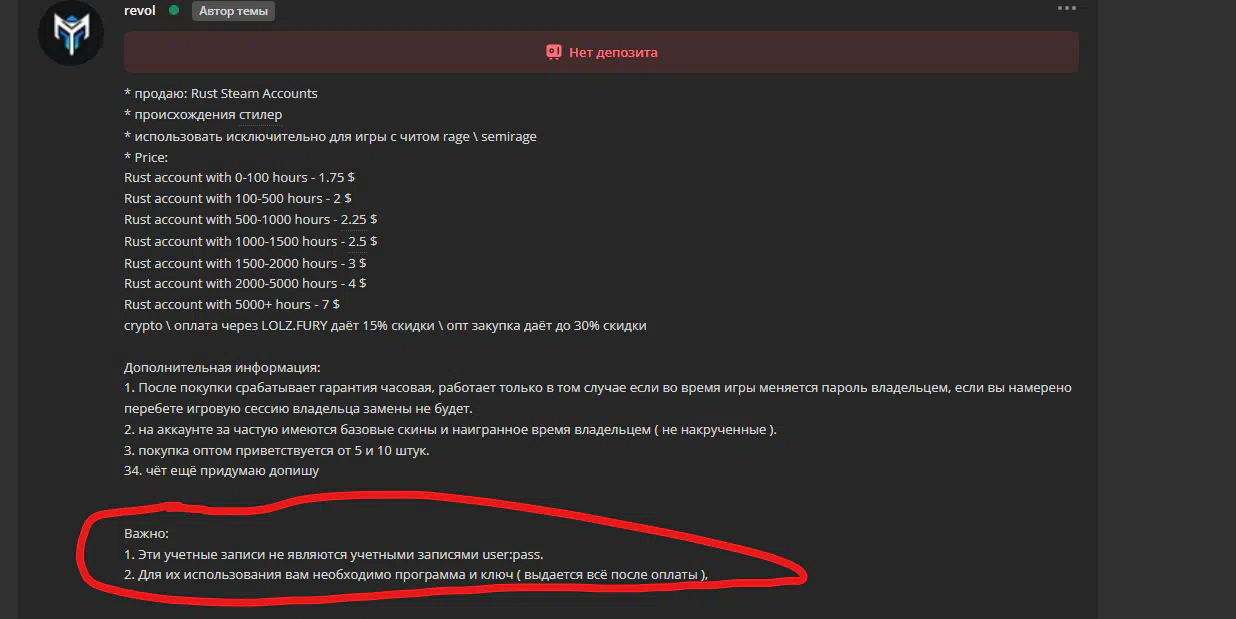Click the line 34. чёт ещё придумаю допишу
The width and height of the screenshot is (1236, 619).
(222, 470)
